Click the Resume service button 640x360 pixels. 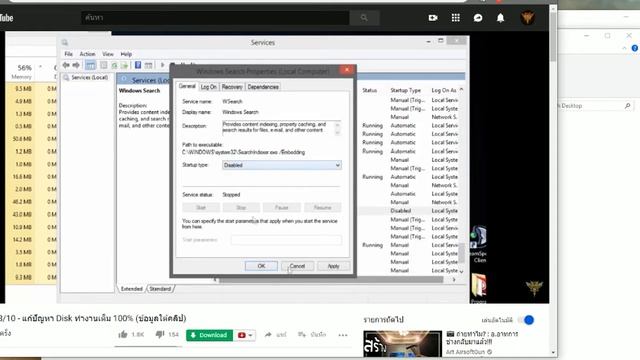tap(322, 207)
